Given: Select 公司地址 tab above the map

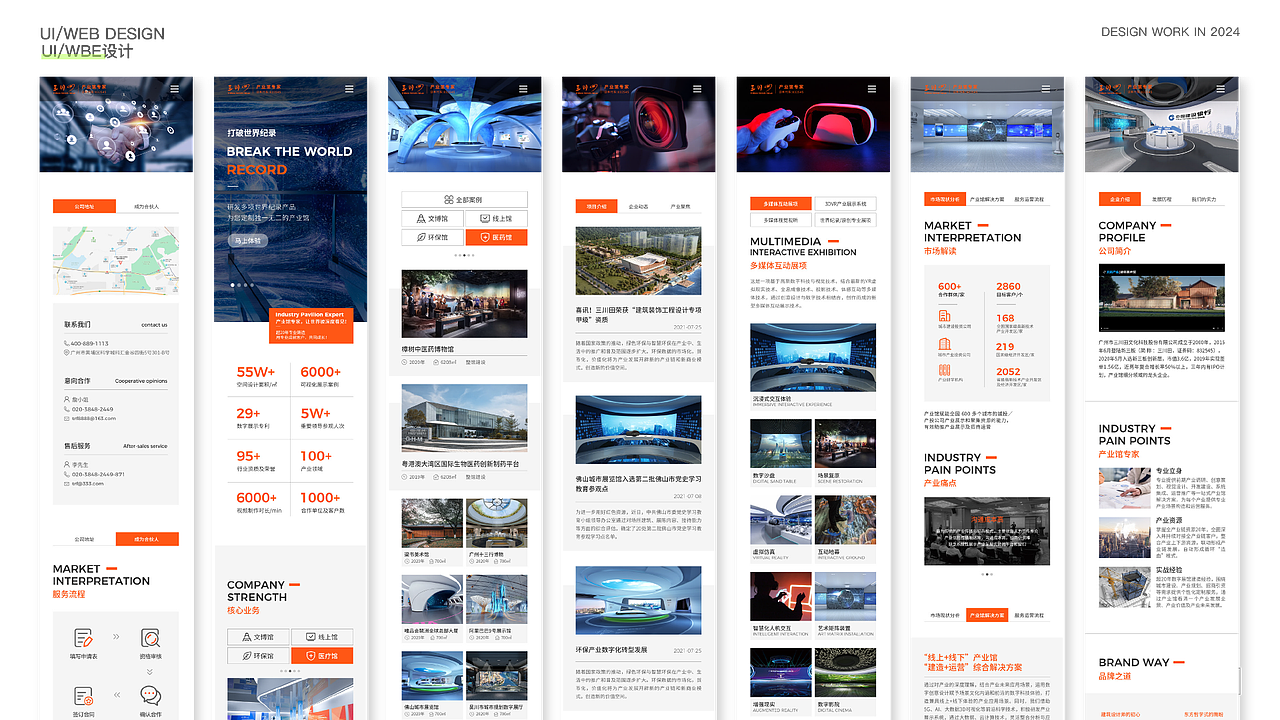Looking at the screenshot, I should 84,206.
